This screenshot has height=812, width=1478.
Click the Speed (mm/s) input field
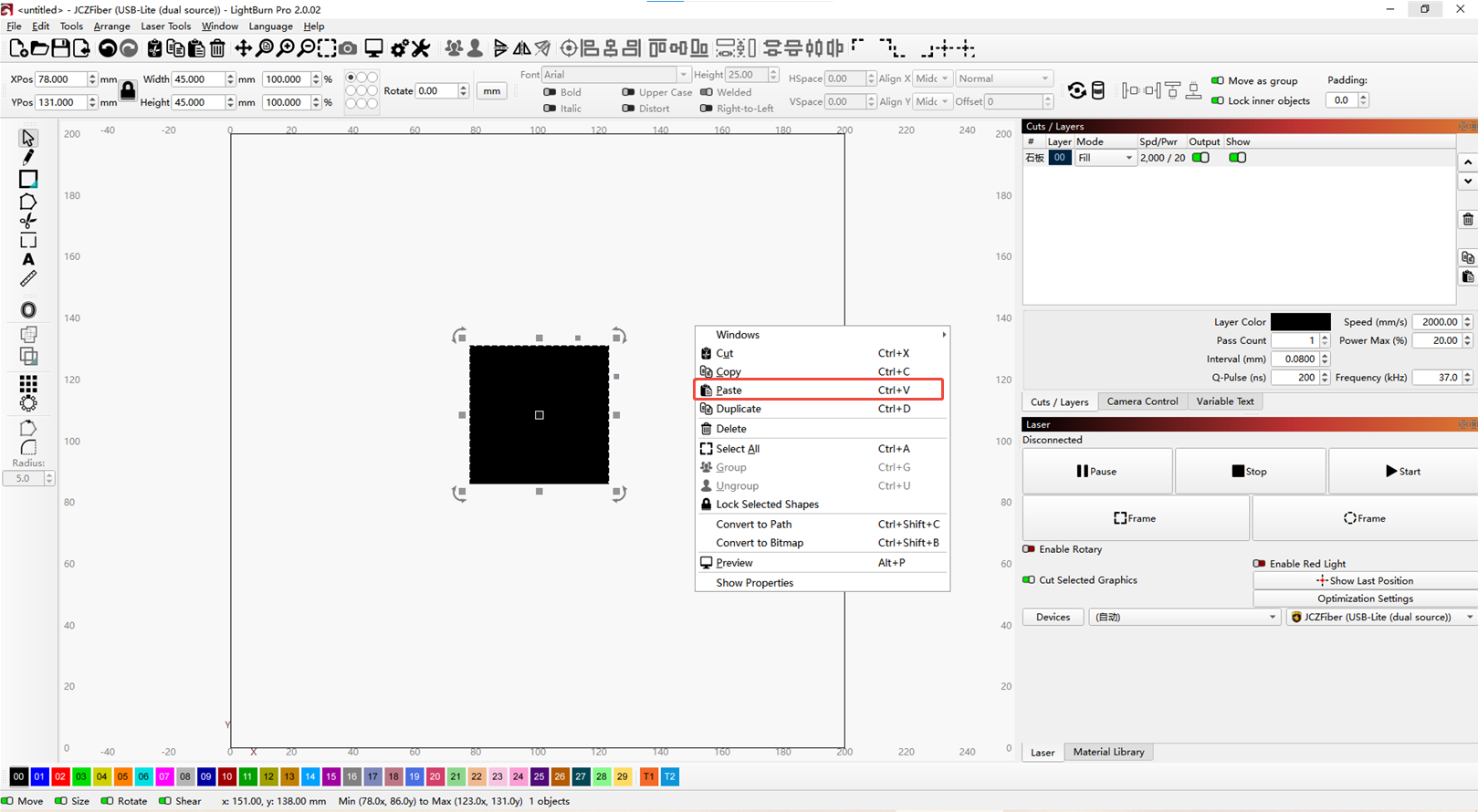click(1438, 322)
